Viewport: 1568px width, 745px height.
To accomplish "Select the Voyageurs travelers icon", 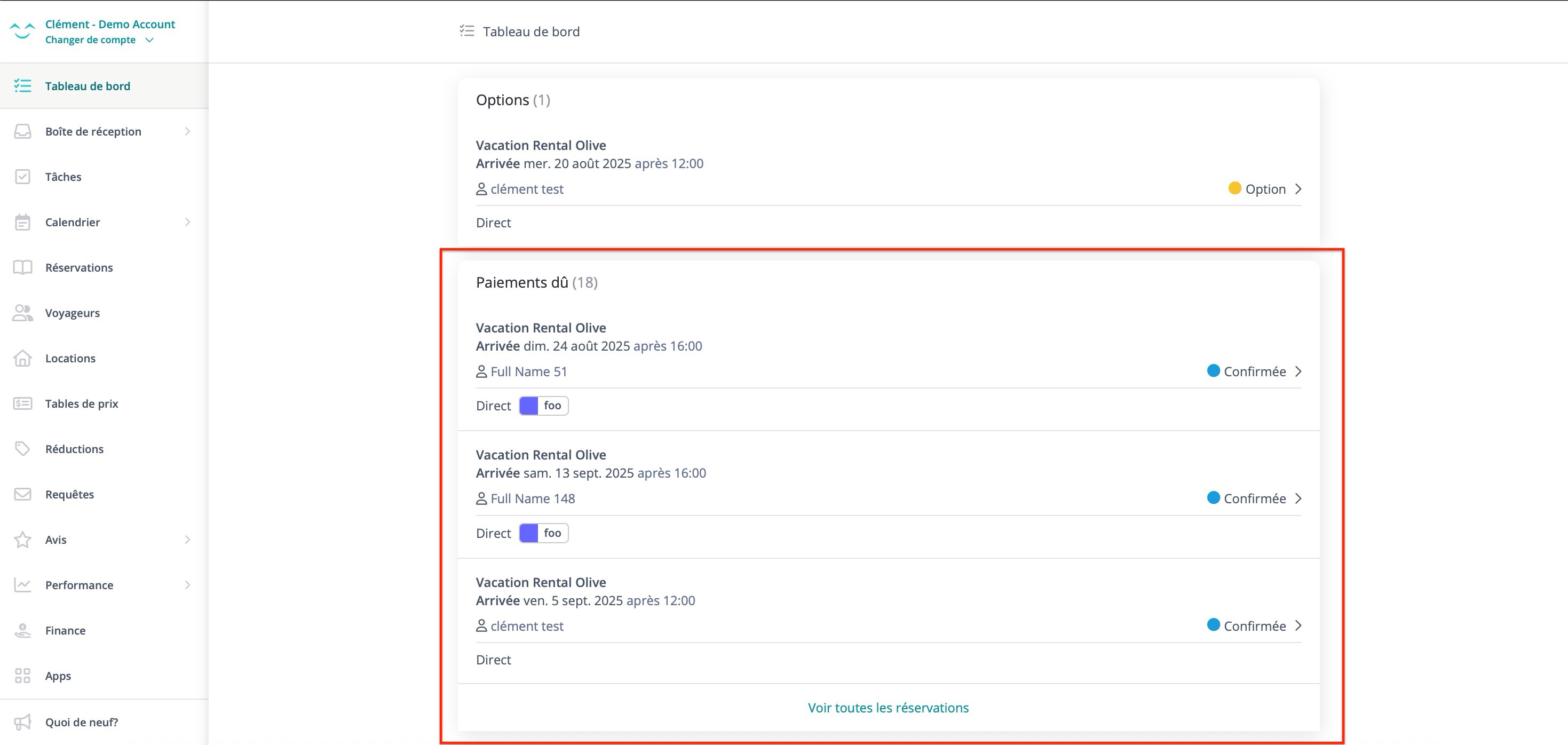I will point(22,312).
